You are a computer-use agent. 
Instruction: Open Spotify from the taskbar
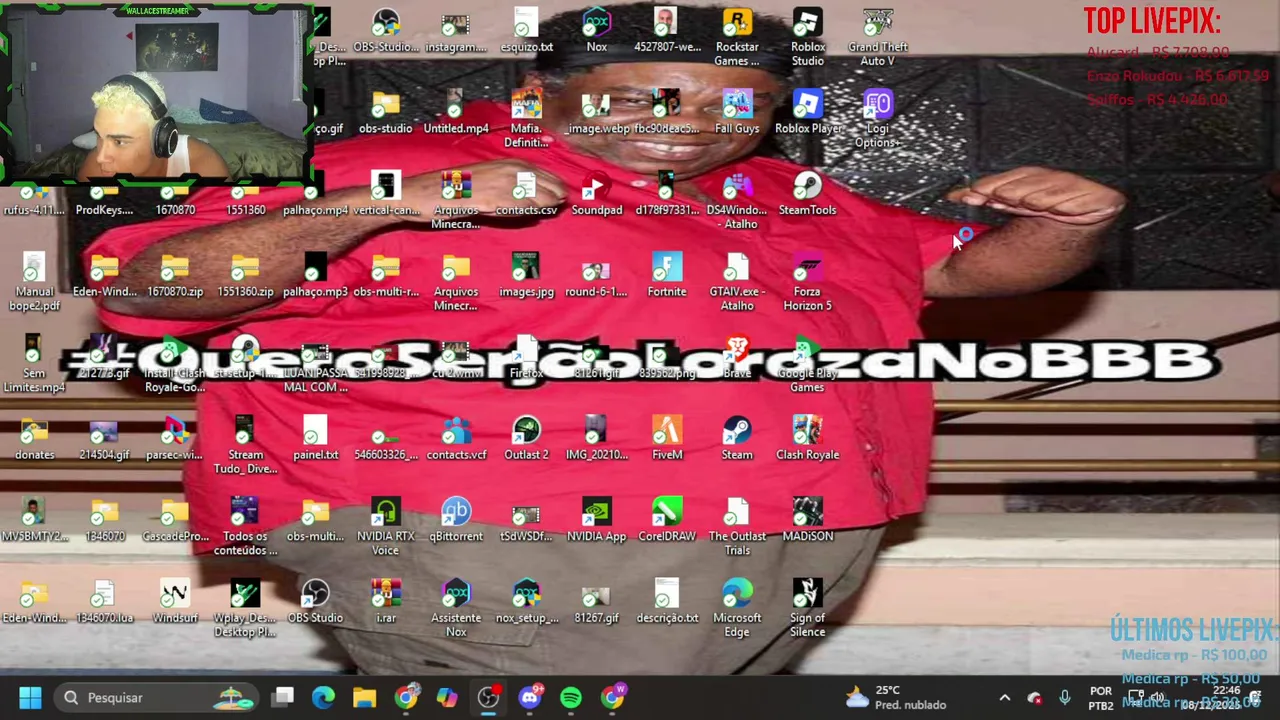(571, 697)
